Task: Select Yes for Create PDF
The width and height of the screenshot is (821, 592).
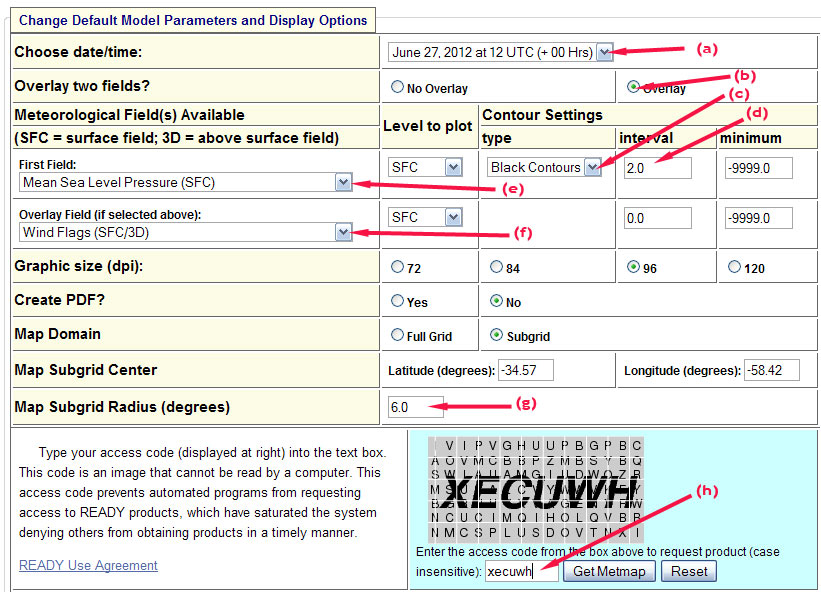Action: (397, 300)
